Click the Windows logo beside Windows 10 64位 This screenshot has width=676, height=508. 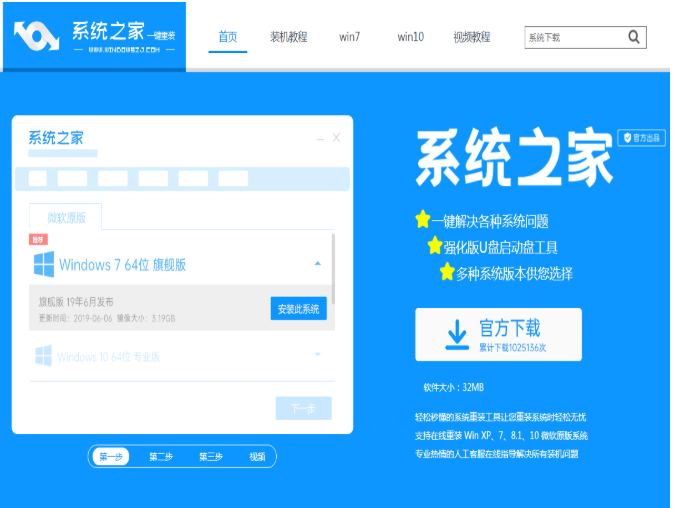tap(44, 356)
